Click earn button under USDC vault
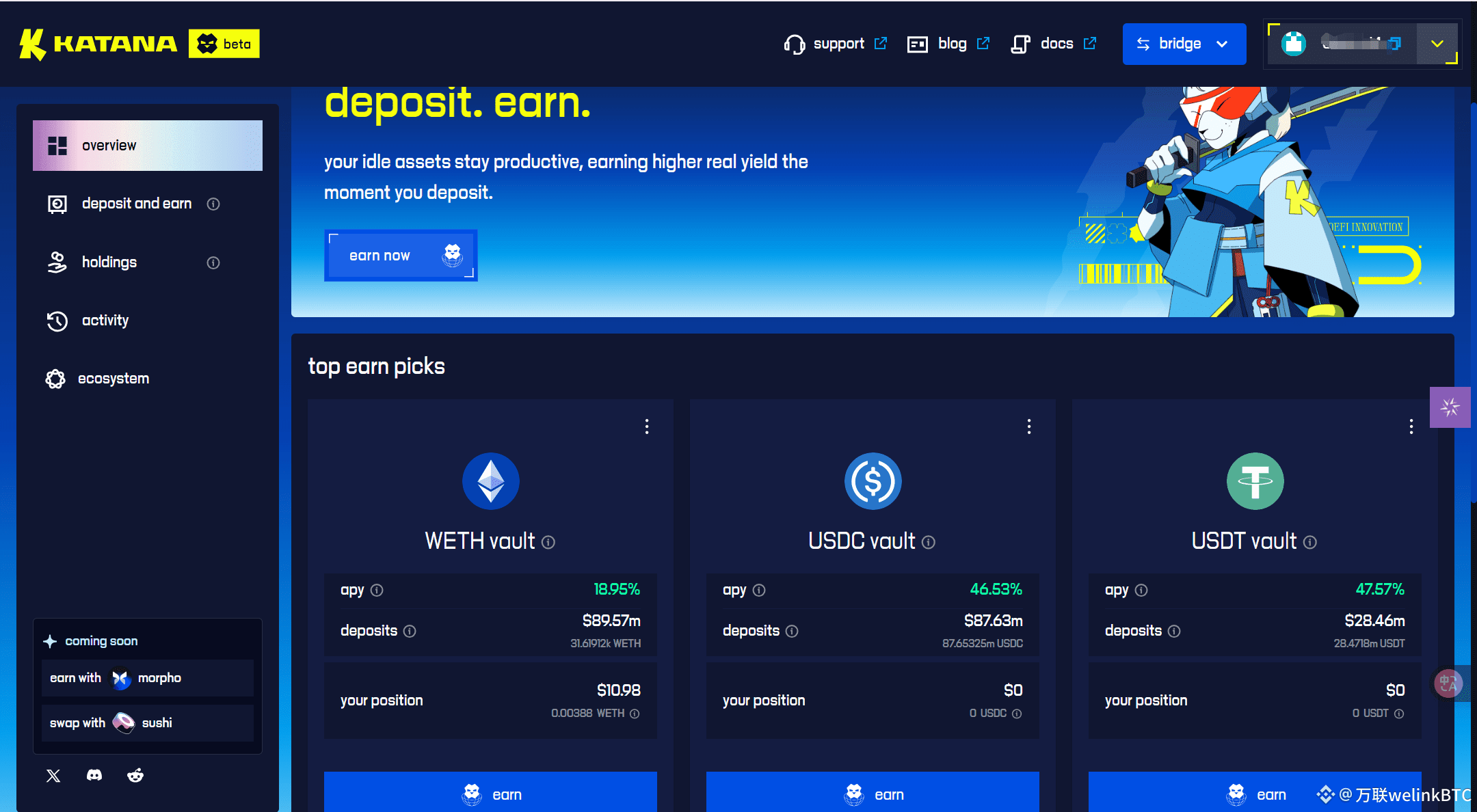 (873, 794)
